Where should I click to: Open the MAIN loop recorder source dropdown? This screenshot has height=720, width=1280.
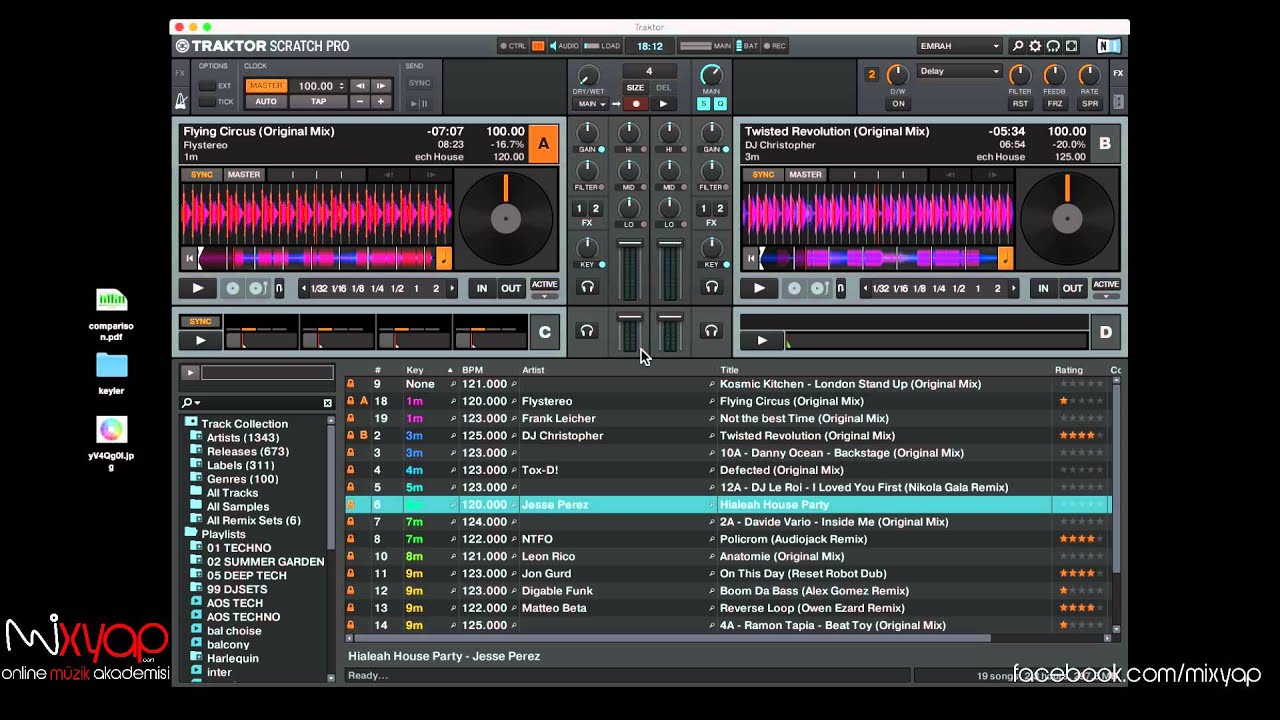point(590,104)
